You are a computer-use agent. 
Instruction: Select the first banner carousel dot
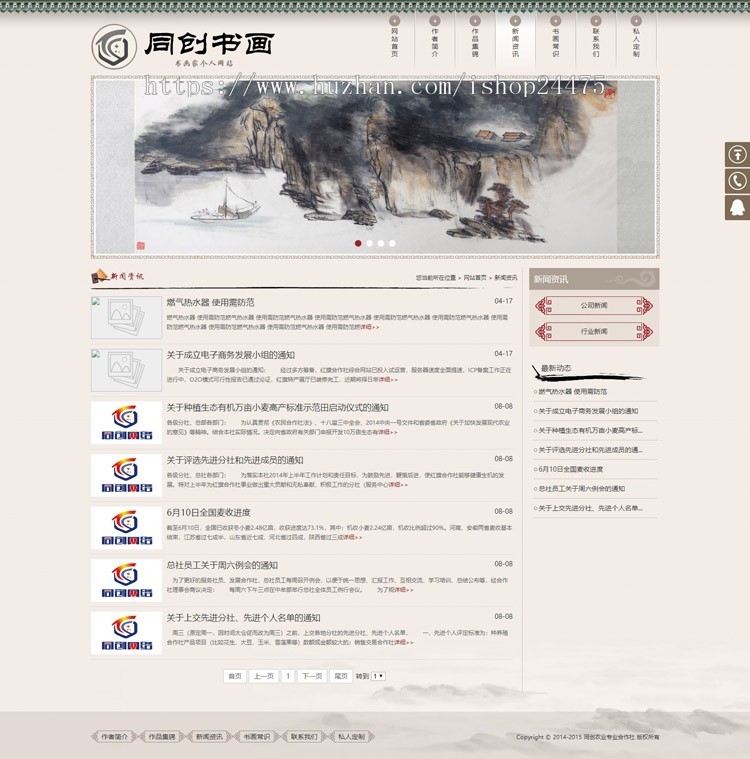[358, 243]
